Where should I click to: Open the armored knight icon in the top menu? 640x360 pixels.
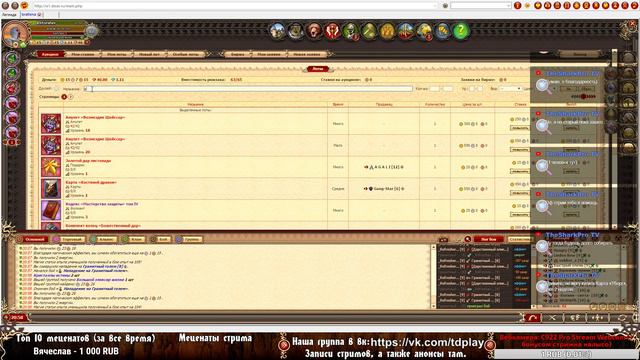click(351, 31)
